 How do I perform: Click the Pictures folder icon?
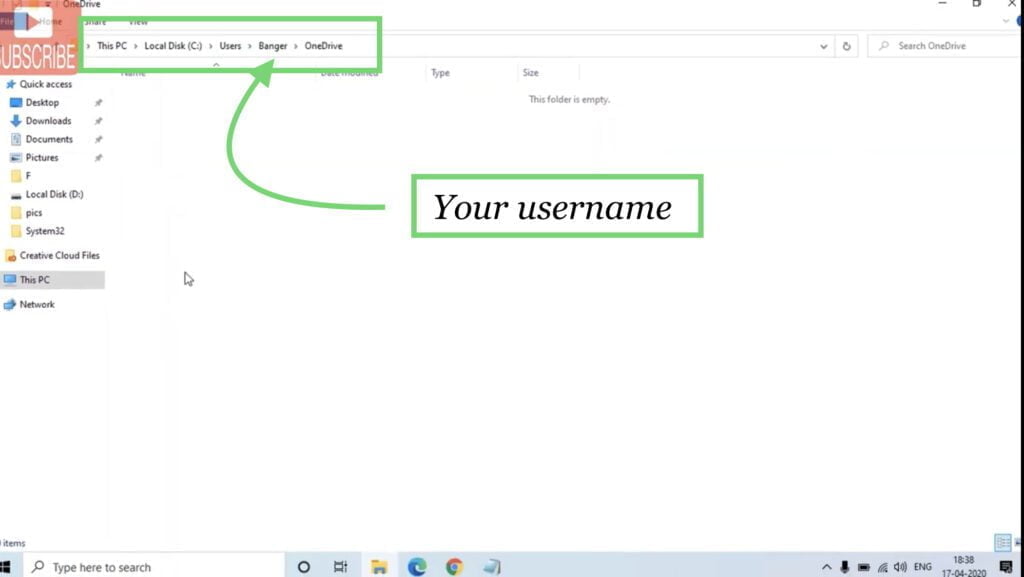tap(16, 157)
